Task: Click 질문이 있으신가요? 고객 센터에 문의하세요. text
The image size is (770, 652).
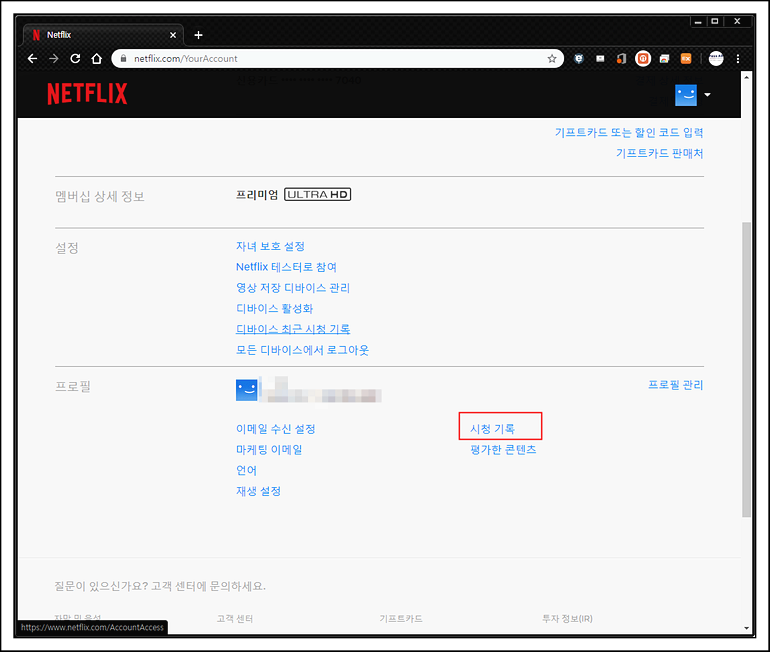Action: tap(160, 586)
